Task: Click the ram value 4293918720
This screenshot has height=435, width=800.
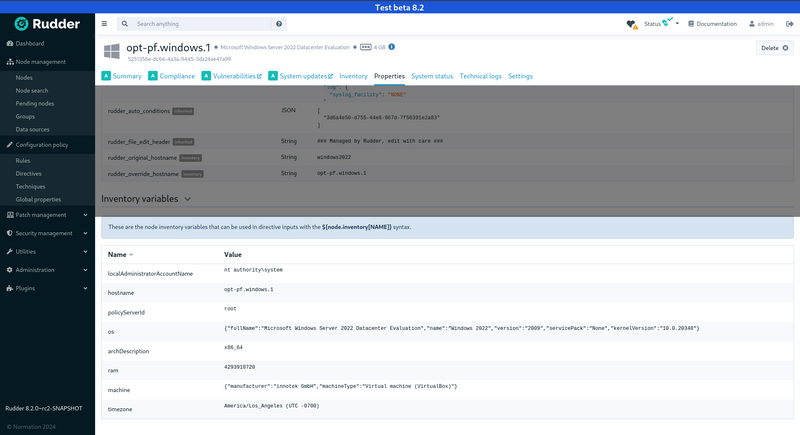Action: (239, 367)
